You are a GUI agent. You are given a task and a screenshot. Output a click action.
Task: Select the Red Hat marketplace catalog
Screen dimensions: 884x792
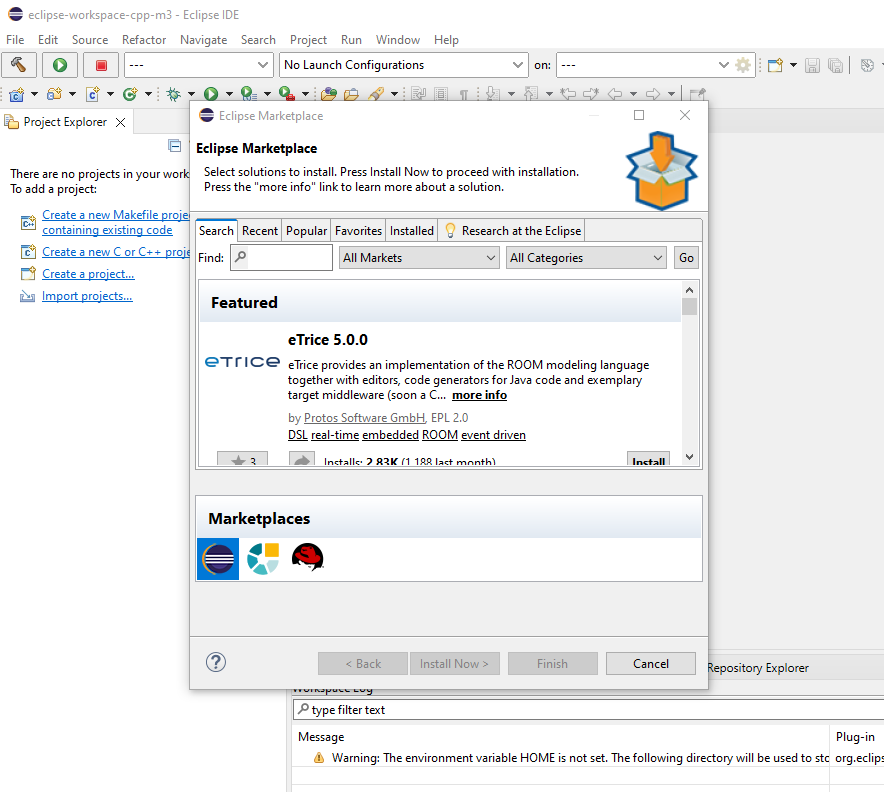[x=307, y=558]
